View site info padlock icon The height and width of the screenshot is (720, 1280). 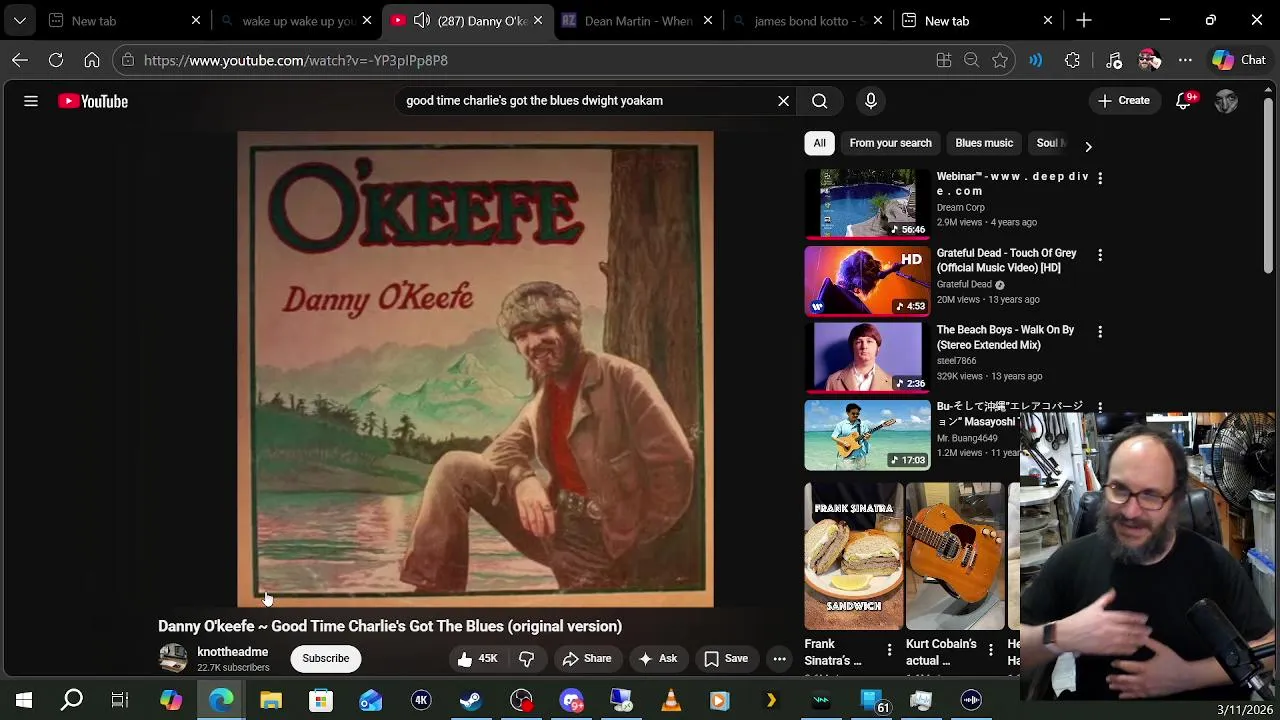click(127, 60)
